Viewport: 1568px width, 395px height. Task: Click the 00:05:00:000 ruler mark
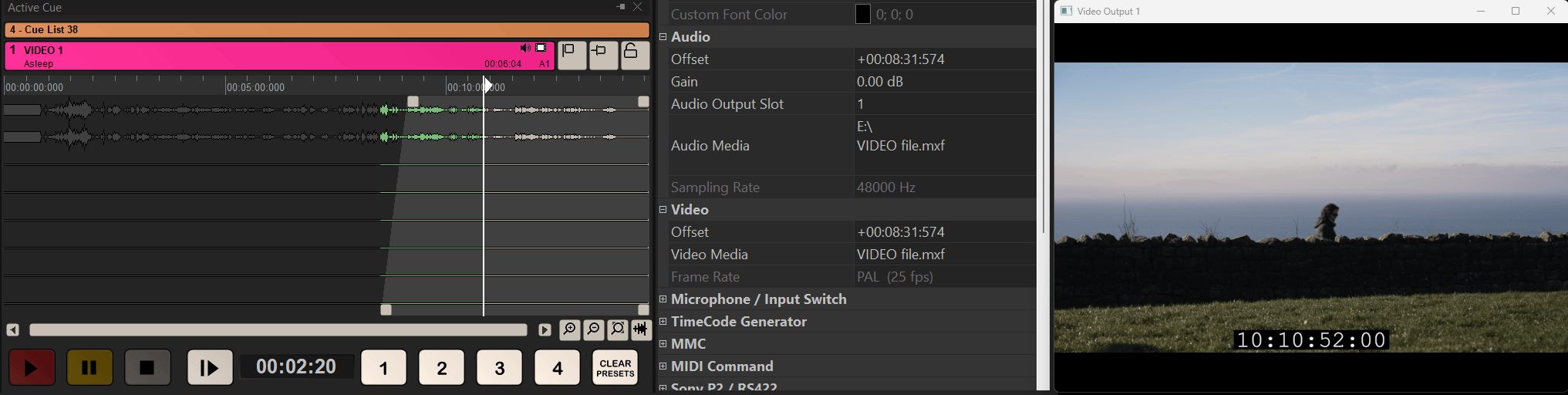point(256,88)
